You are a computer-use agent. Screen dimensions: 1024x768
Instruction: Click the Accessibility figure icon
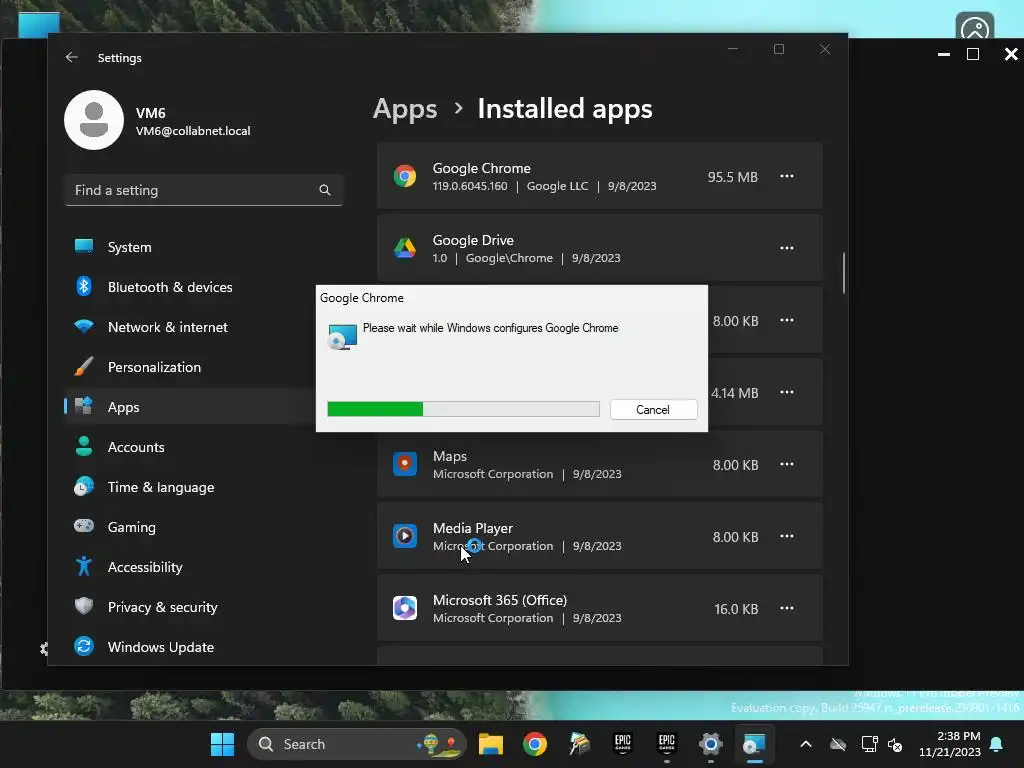(84, 566)
